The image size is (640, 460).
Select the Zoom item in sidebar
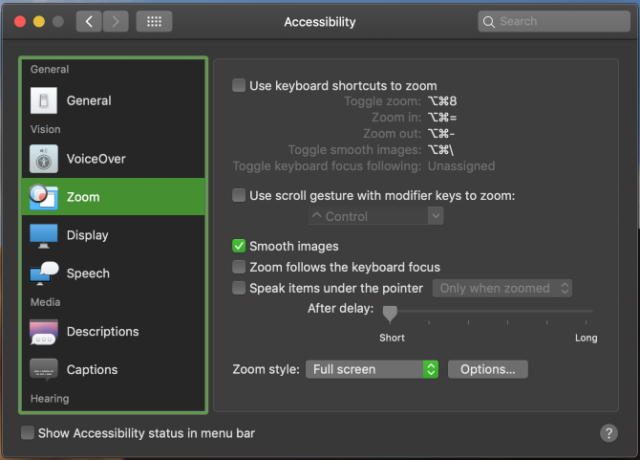pyautogui.click(x=113, y=197)
